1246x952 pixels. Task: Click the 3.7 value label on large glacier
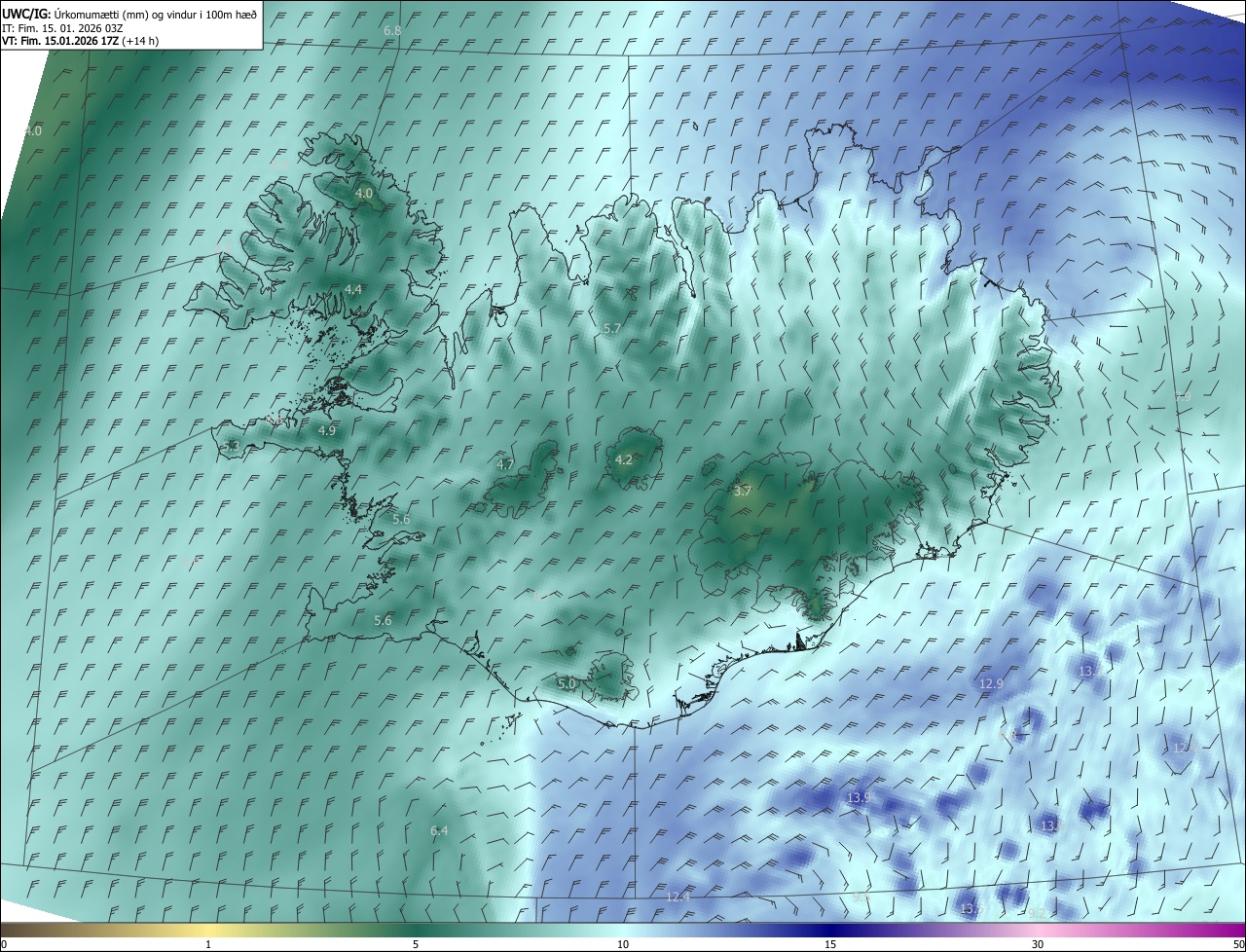pos(743,492)
